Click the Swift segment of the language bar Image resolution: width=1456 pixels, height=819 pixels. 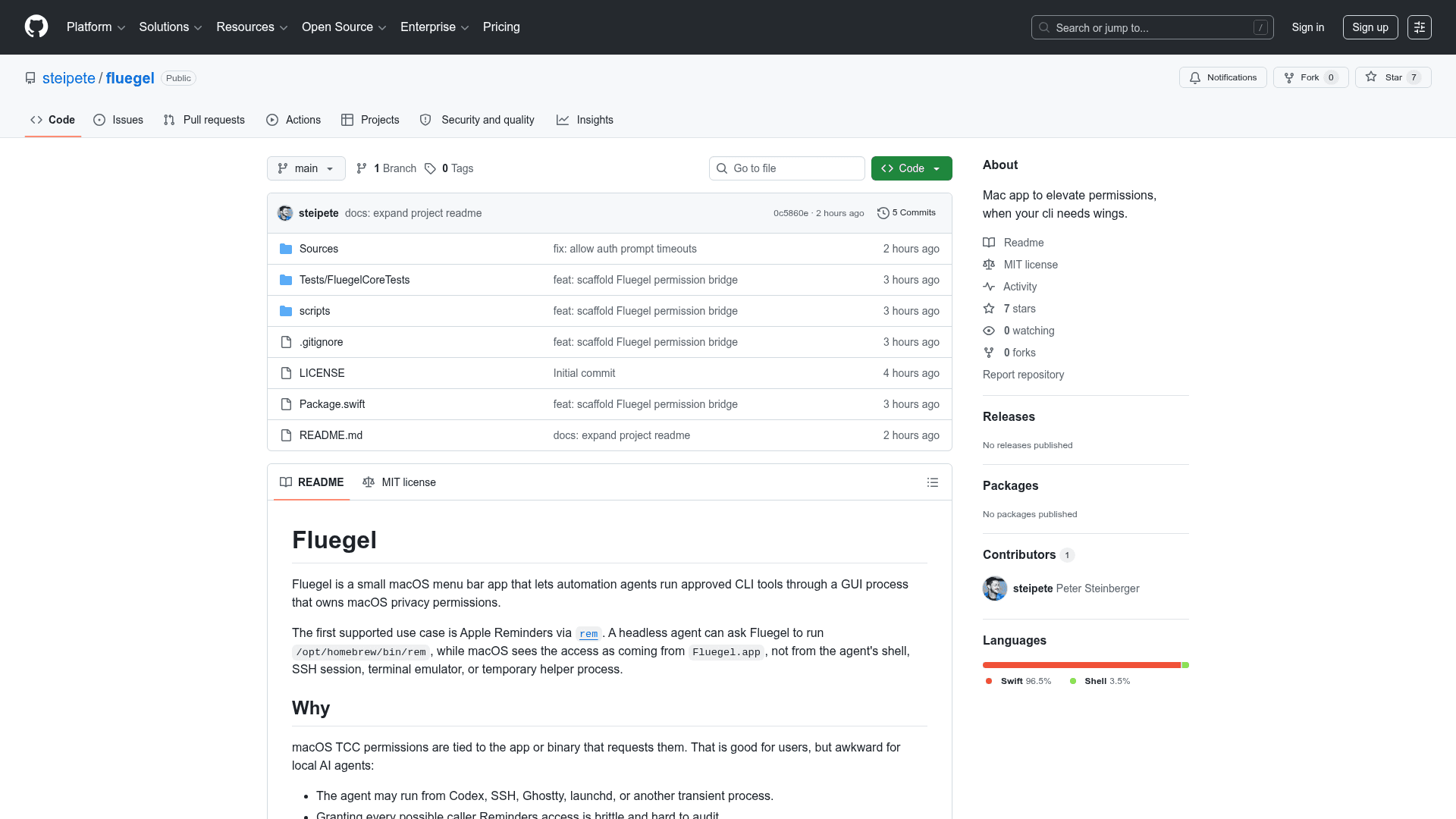[x=1082, y=665]
